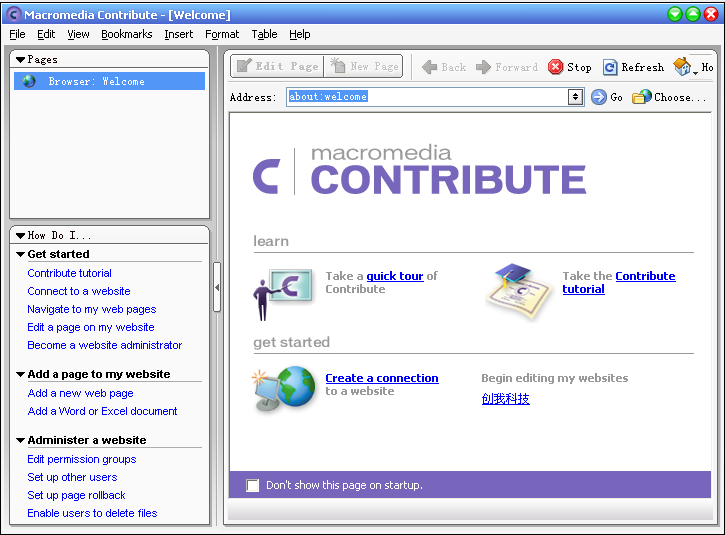The image size is (725, 535).
Task: Collapse the Administer a website section
Action: [x=20, y=440]
